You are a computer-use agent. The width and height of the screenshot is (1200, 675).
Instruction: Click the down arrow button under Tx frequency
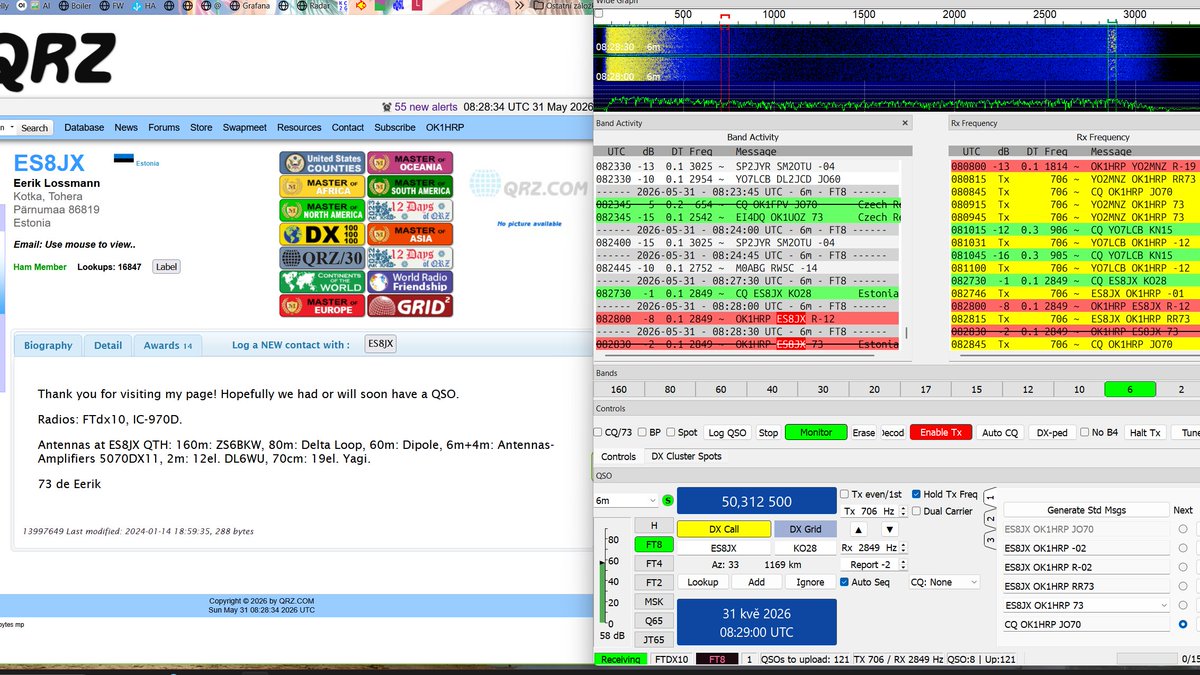pos(889,529)
